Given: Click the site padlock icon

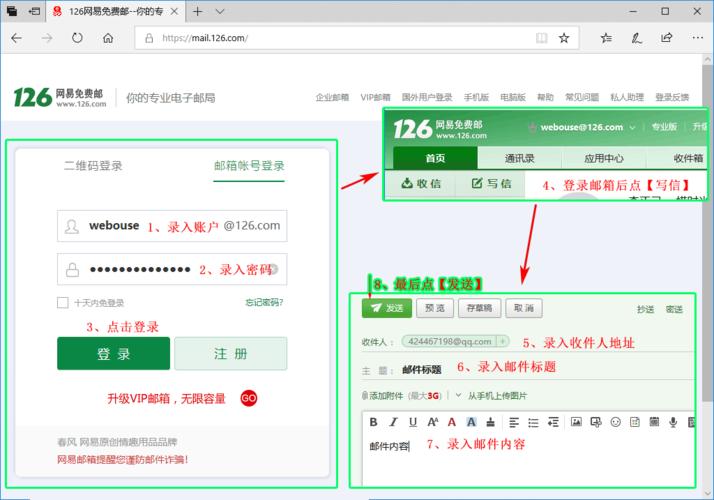Looking at the screenshot, I should pyautogui.click(x=149, y=38).
